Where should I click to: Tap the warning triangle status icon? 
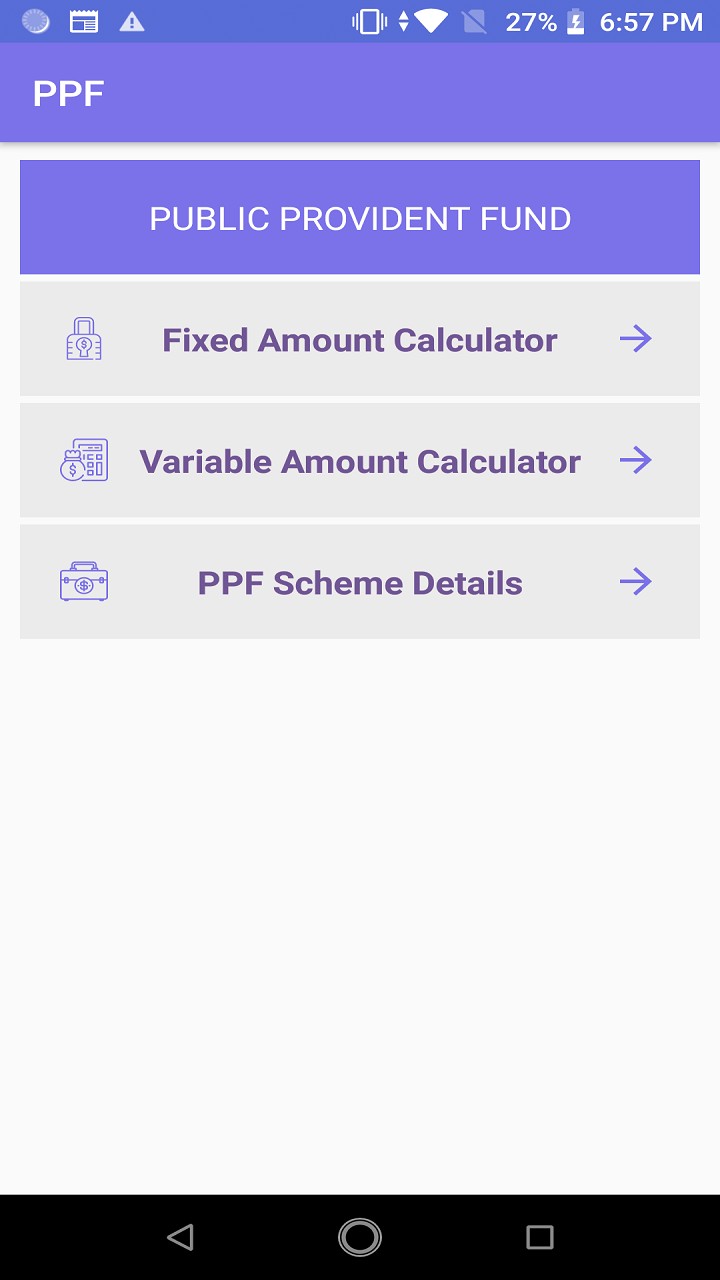coord(132,22)
